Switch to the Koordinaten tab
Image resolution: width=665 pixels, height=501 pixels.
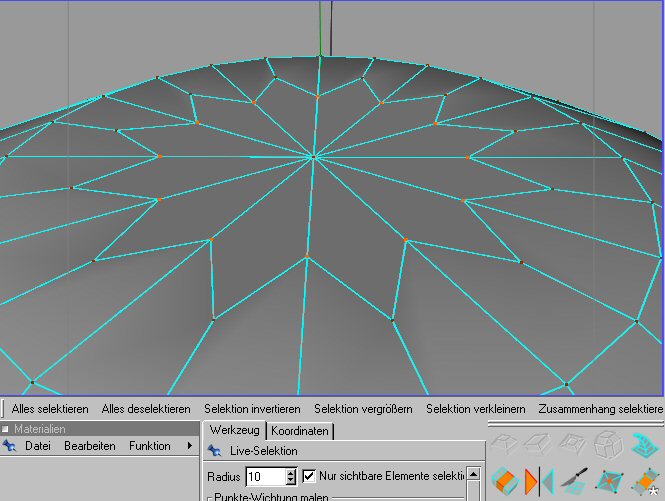coord(300,431)
